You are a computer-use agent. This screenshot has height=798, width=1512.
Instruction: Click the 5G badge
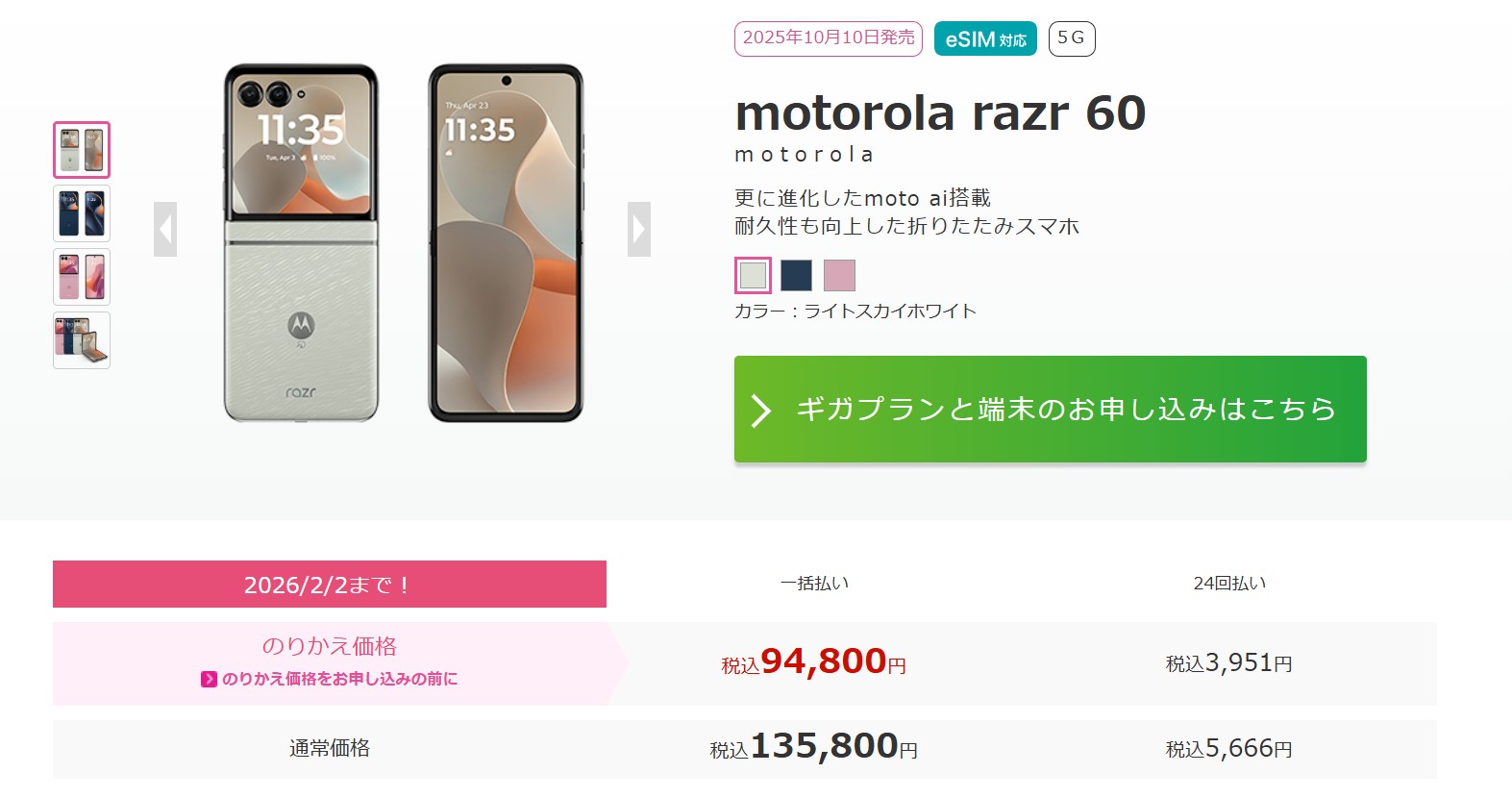pyautogui.click(x=1071, y=38)
